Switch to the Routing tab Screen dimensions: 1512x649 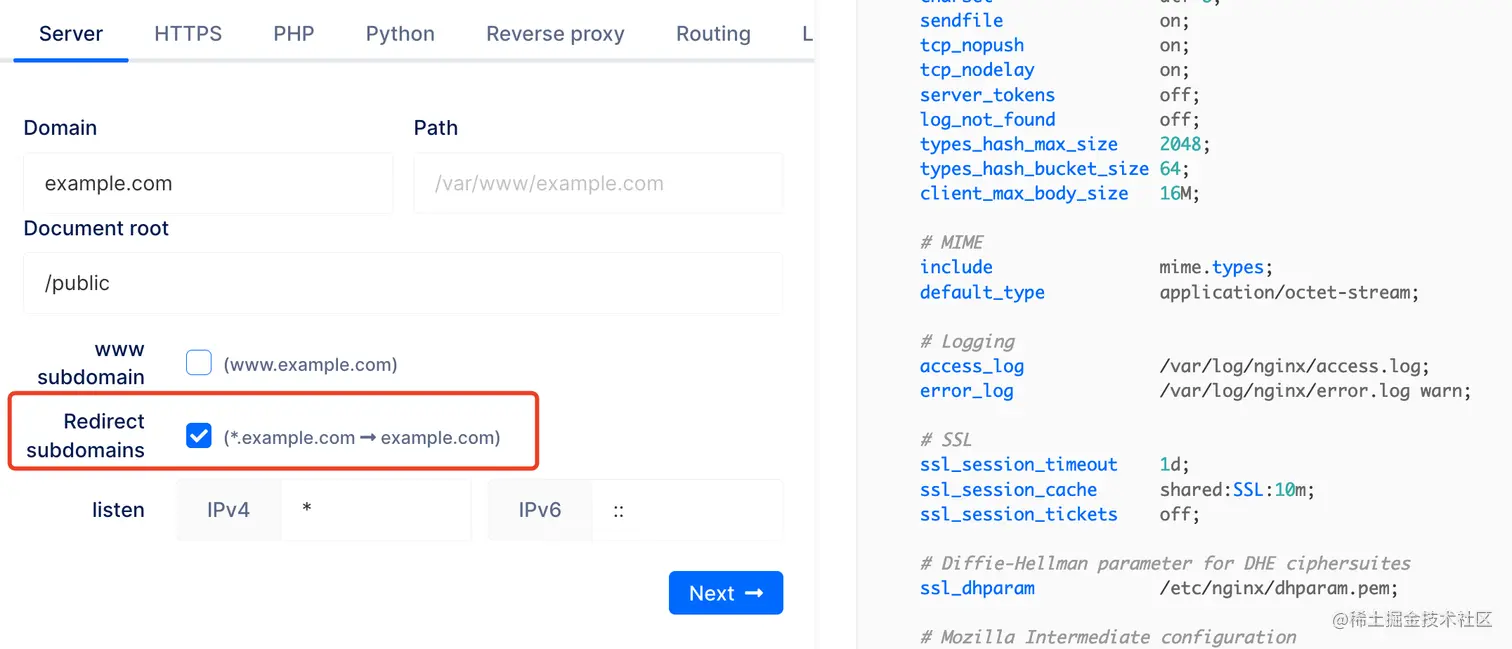pos(713,33)
